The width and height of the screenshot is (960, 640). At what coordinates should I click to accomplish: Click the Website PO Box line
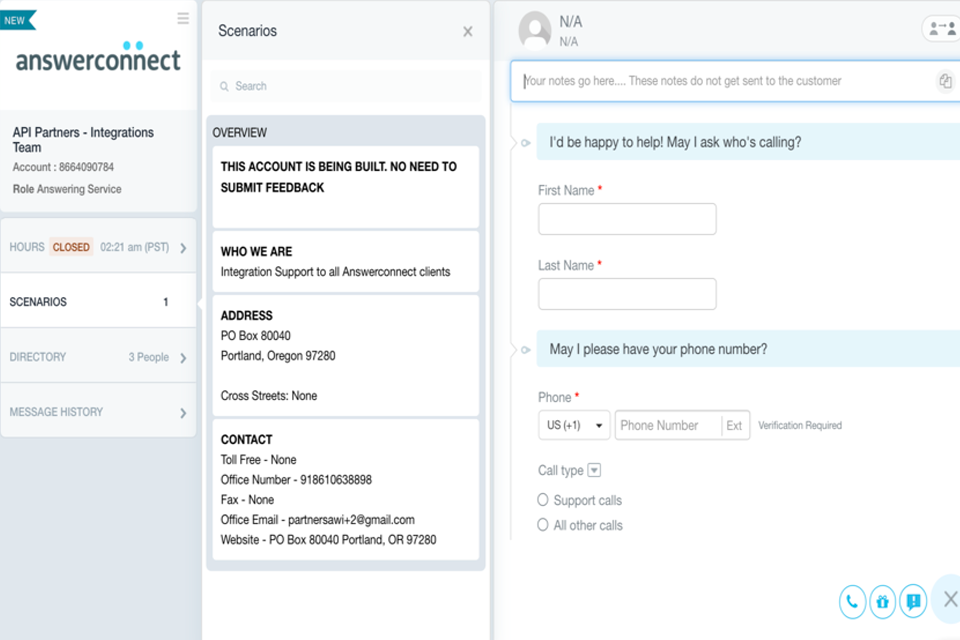[x=328, y=540]
